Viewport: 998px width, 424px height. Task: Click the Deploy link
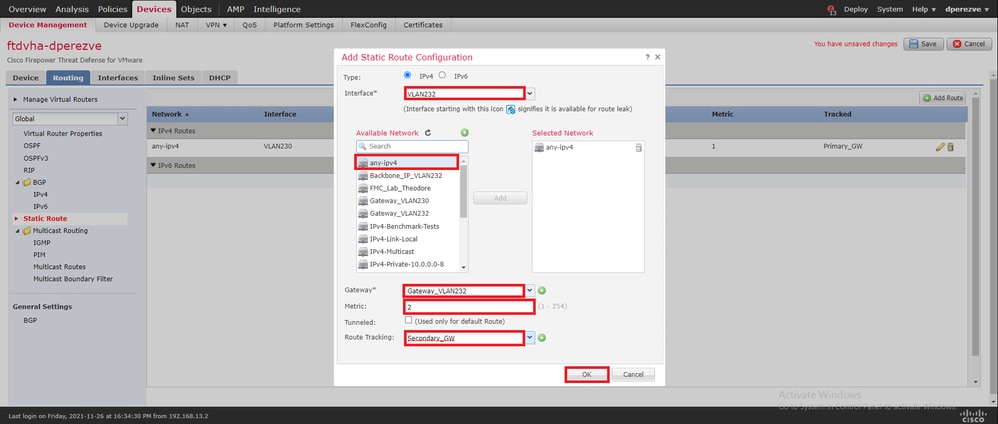[x=855, y=10]
